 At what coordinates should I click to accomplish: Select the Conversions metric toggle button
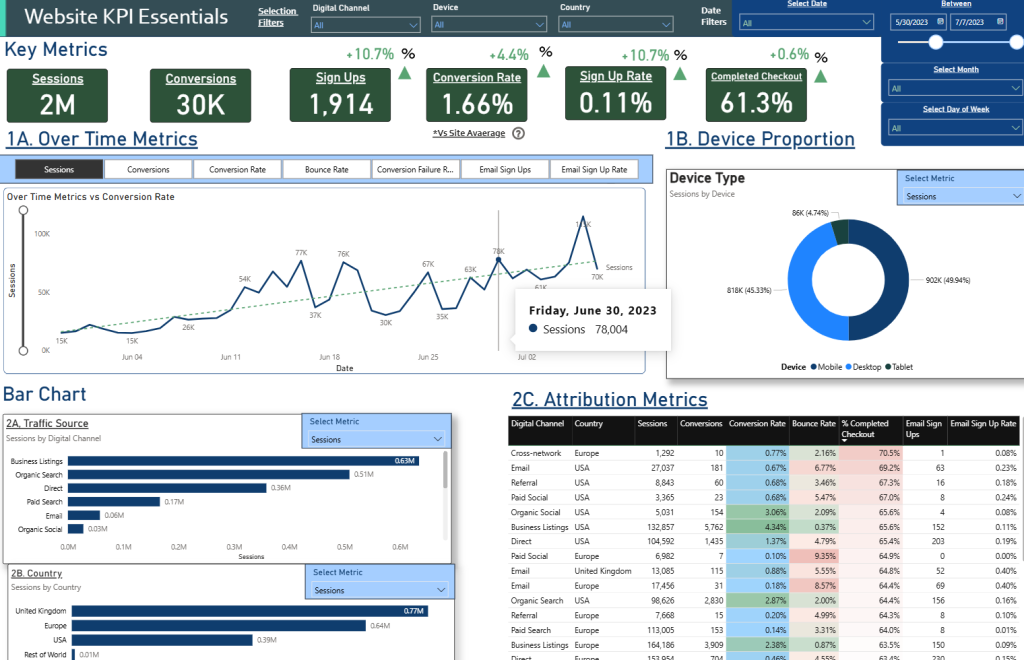pos(148,170)
